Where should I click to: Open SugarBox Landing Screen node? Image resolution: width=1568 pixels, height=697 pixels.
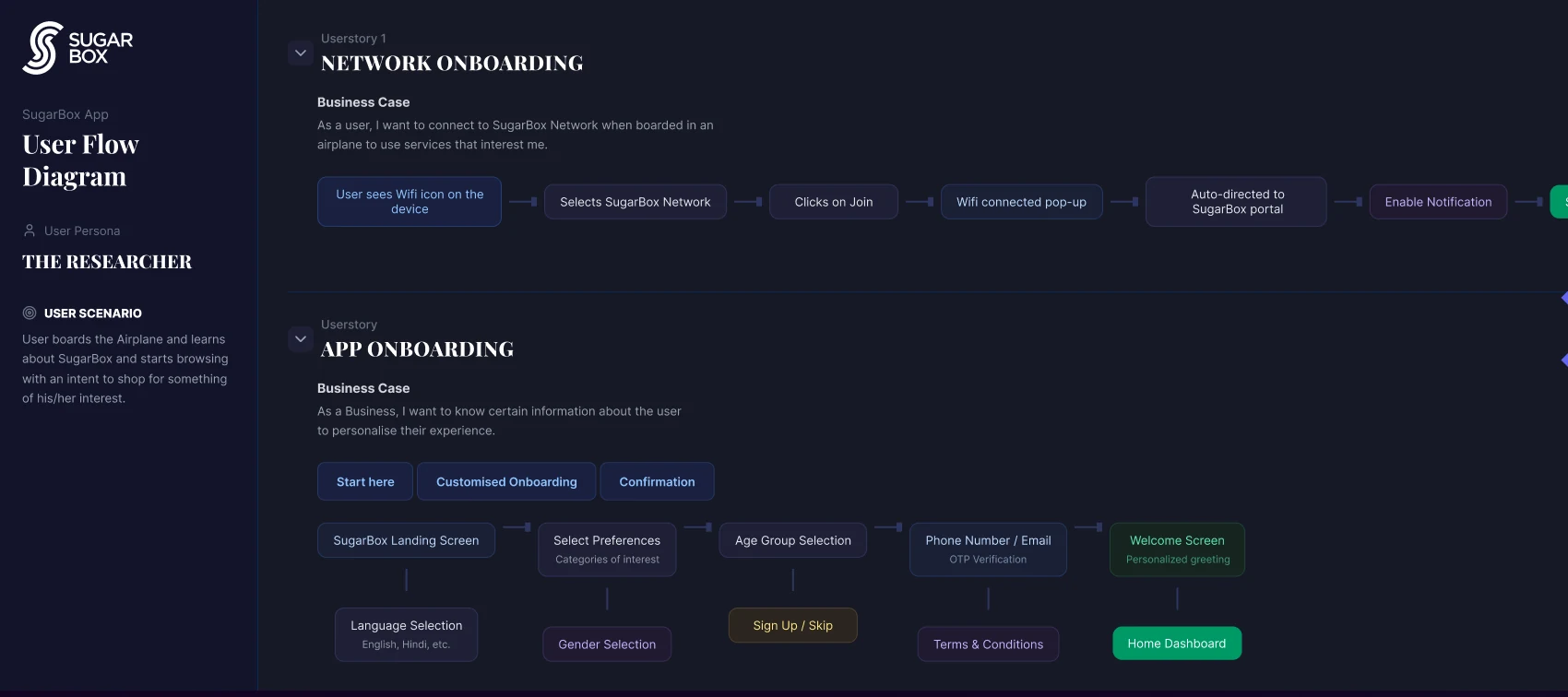click(x=406, y=540)
